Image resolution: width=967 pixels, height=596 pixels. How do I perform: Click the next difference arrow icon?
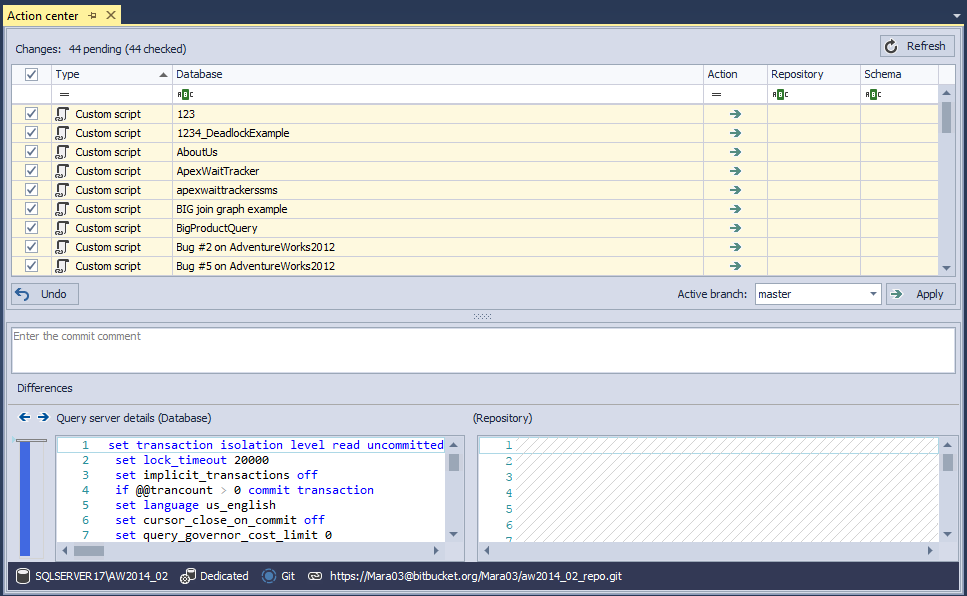pyautogui.click(x=43, y=417)
